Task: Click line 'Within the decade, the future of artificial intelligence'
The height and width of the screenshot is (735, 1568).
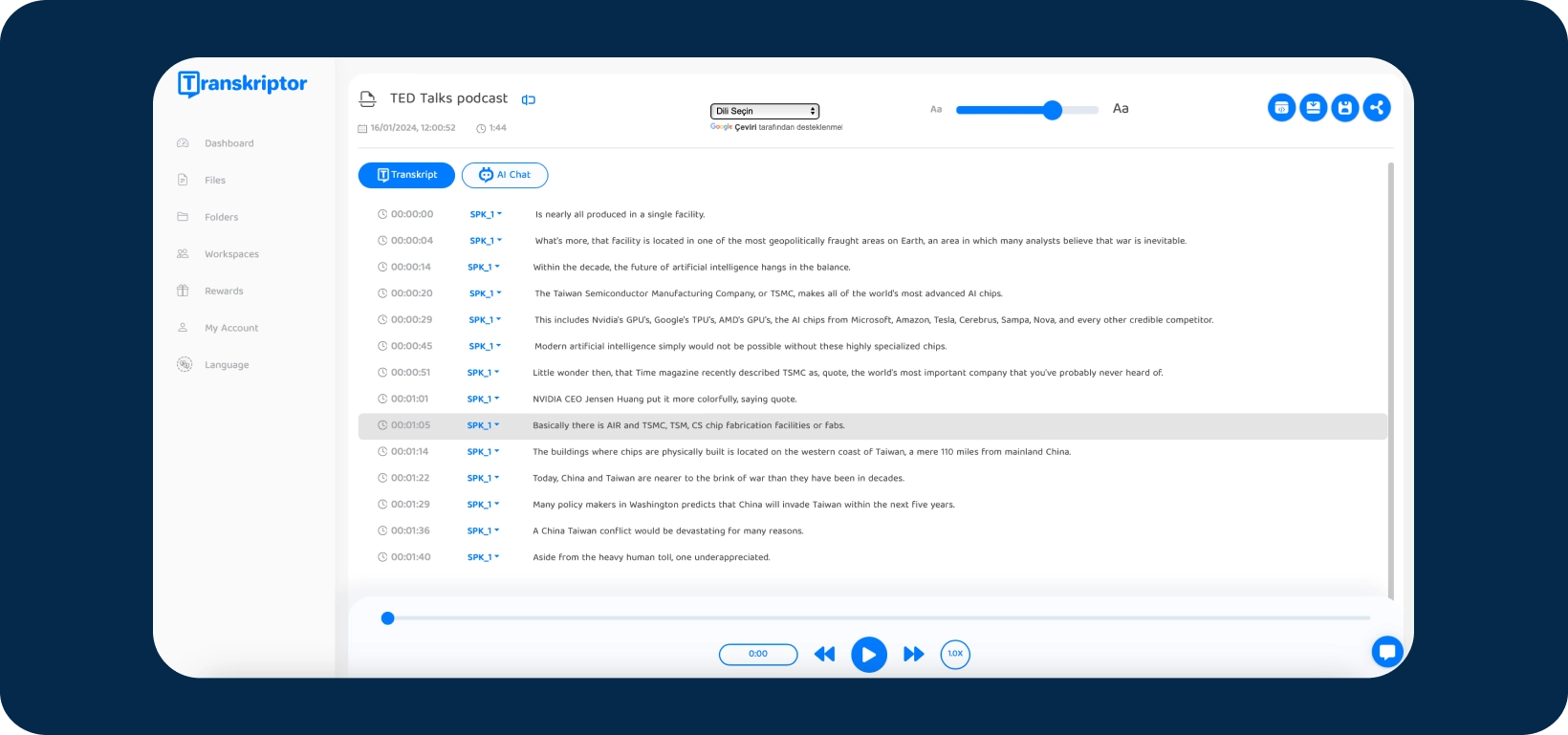Action: (691, 268)
